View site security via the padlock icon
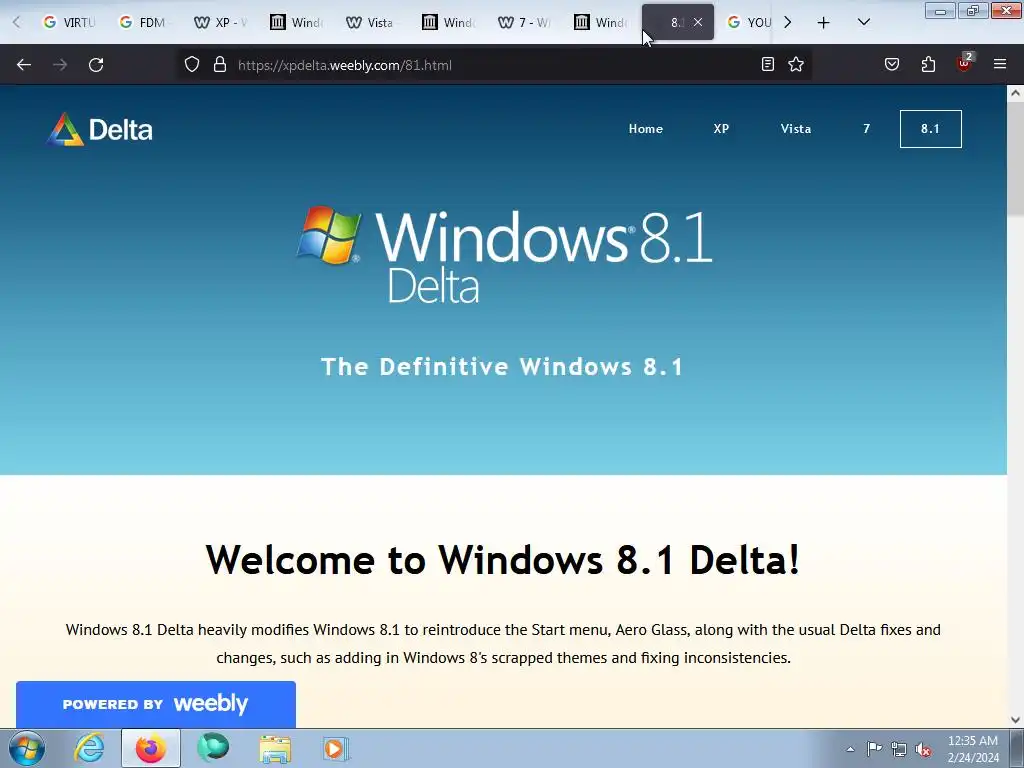This screenshot has height=768, width=1024. pos(220,65)
